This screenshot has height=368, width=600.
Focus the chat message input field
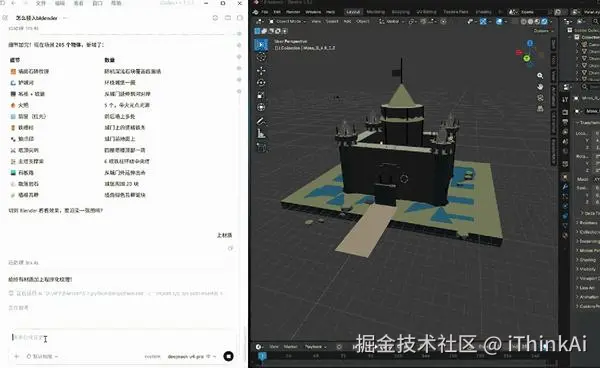coord(122,338)
